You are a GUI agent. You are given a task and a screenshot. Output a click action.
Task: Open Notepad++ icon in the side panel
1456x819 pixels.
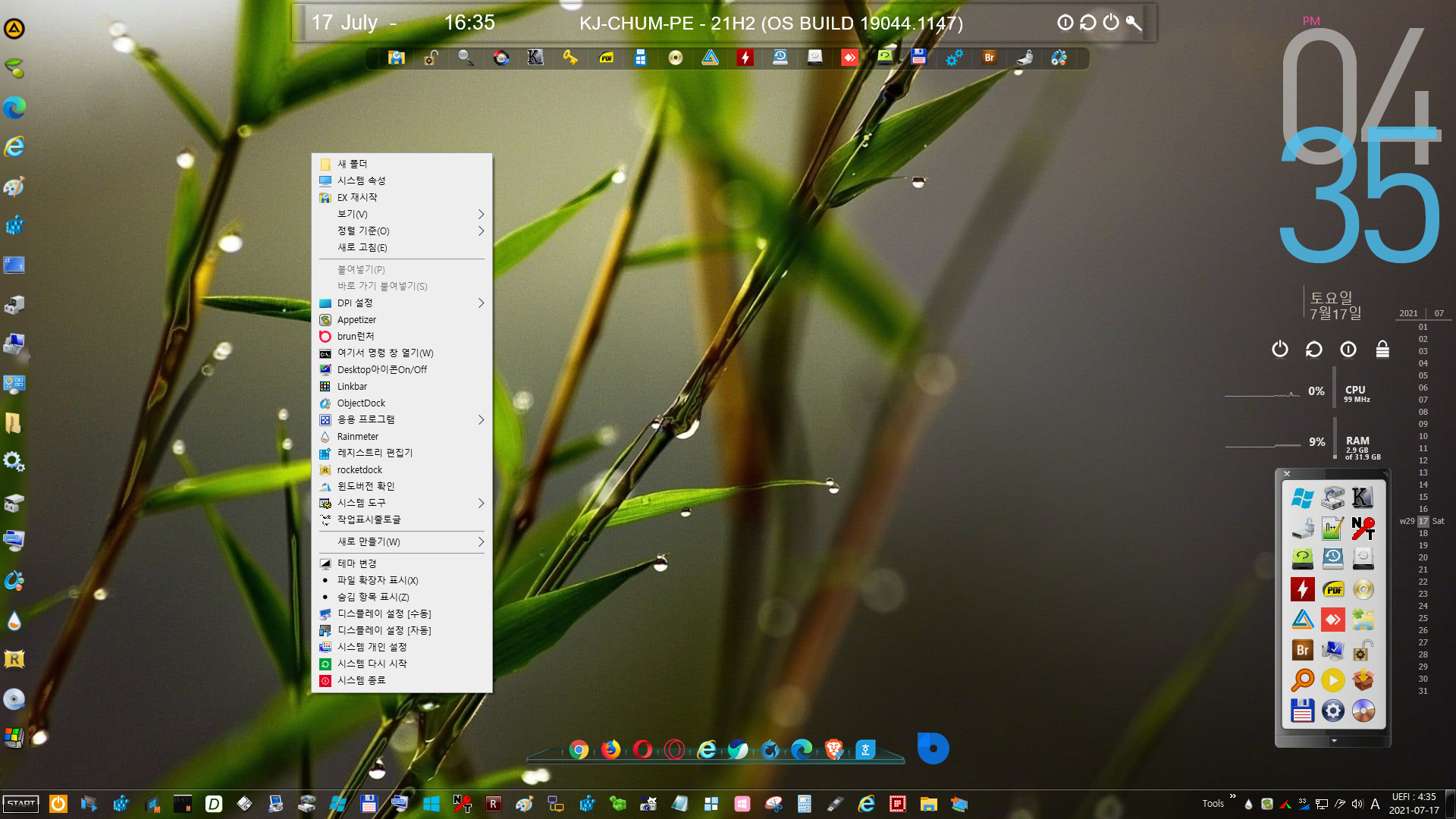[1332, 528]
